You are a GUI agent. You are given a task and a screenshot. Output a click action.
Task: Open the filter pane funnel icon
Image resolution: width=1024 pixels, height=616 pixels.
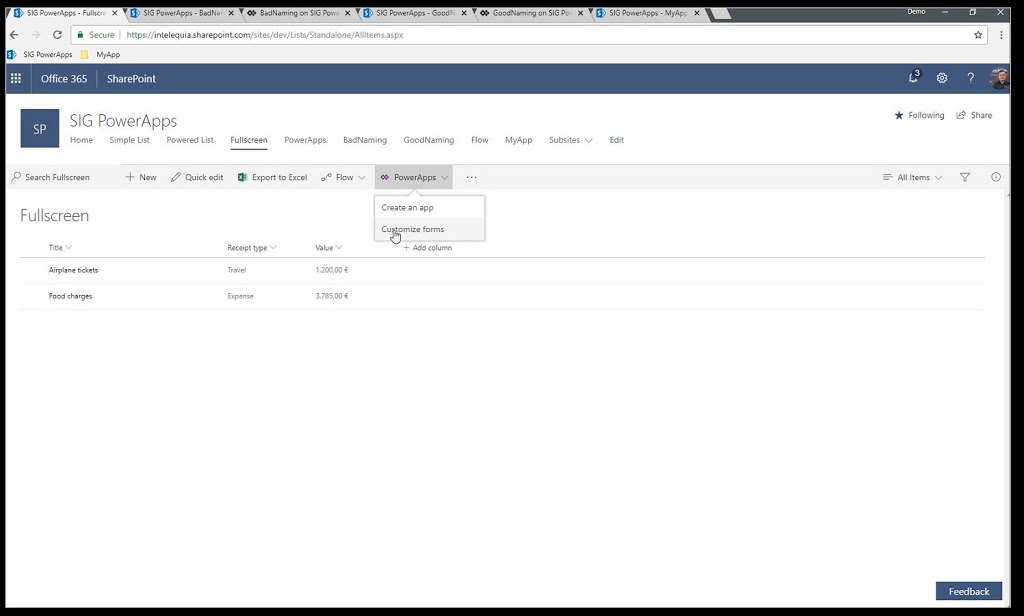(965, 177)
